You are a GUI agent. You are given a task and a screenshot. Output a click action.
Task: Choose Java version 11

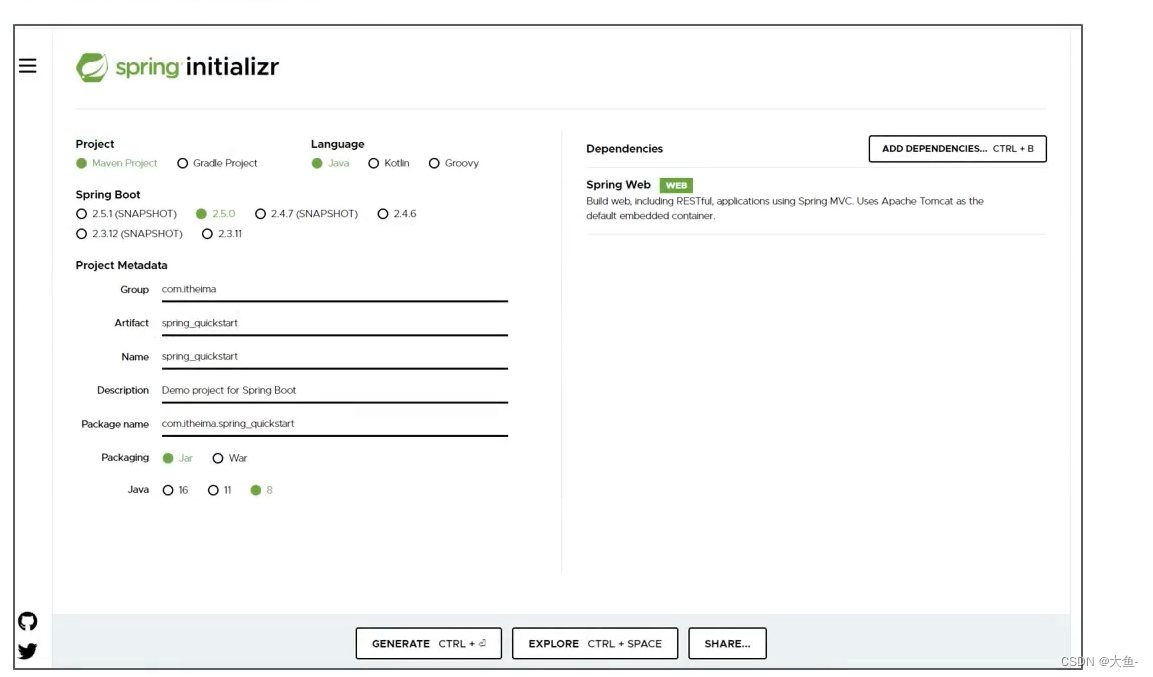220,490
